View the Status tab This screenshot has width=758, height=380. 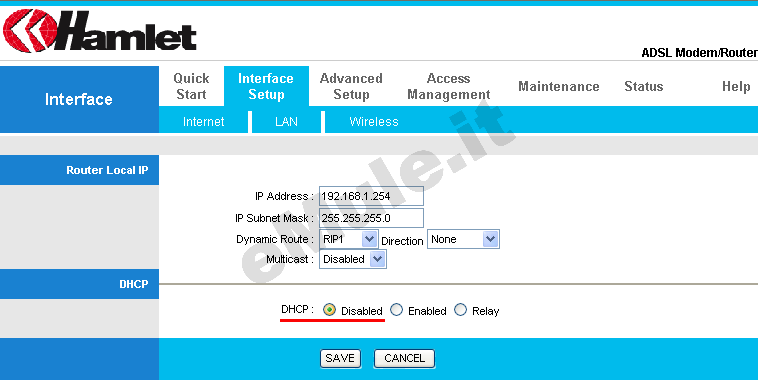click(x=643, y=87)
